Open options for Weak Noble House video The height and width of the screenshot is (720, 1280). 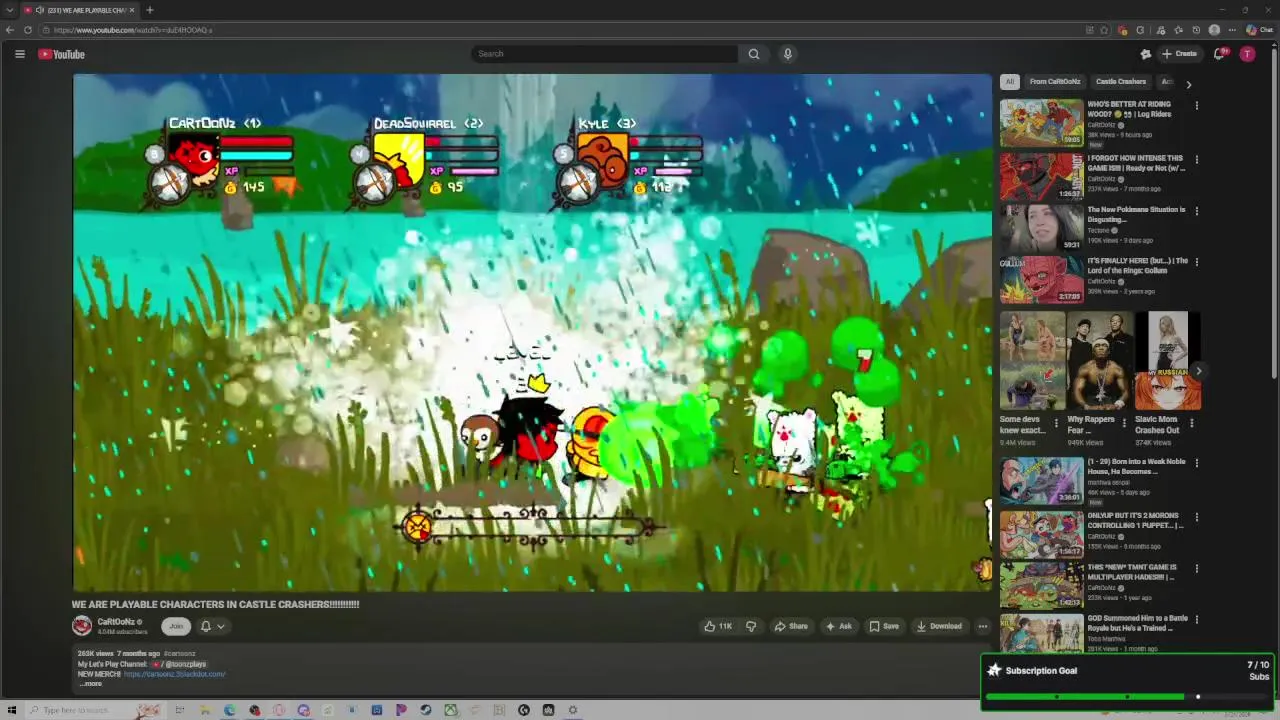(1196, 463)
